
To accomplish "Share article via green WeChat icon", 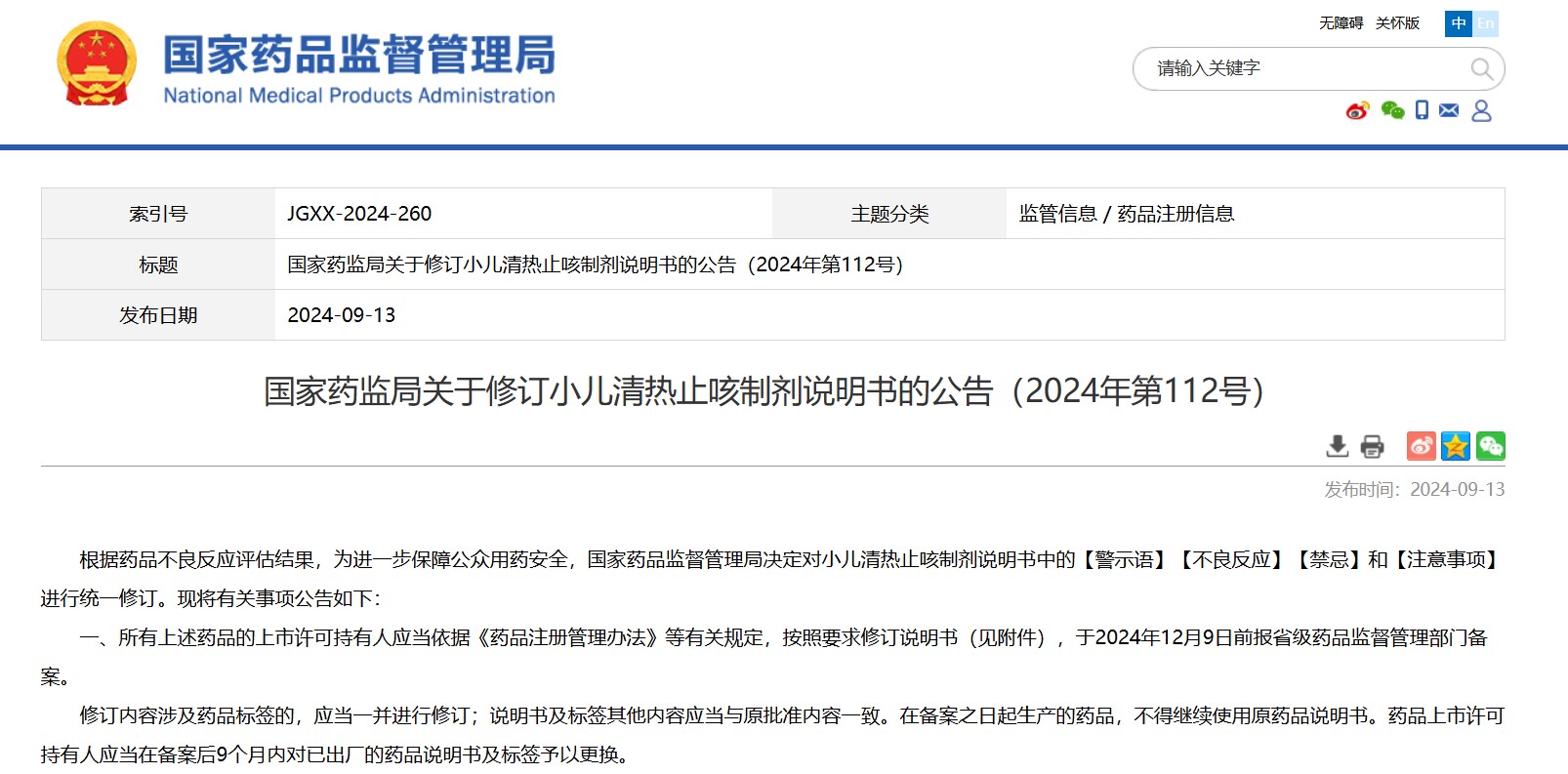I will pos(1491,446).
